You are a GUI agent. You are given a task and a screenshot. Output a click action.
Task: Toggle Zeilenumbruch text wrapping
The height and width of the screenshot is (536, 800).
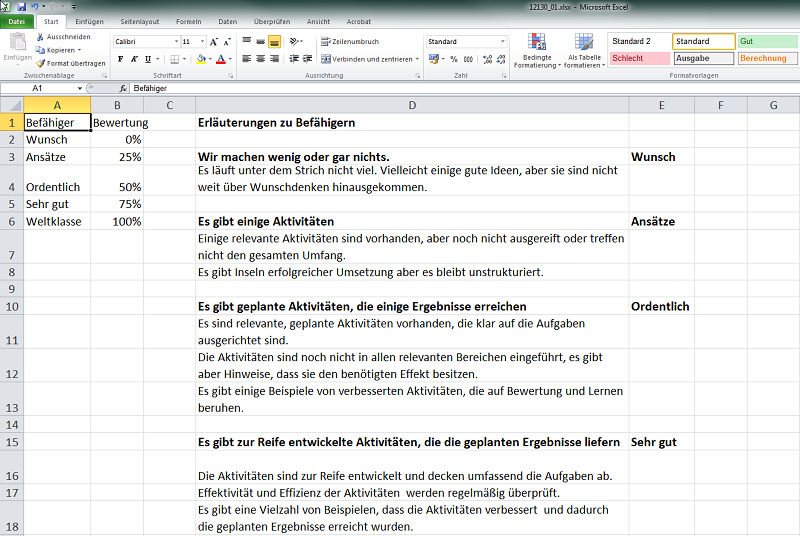coord(349,42)
